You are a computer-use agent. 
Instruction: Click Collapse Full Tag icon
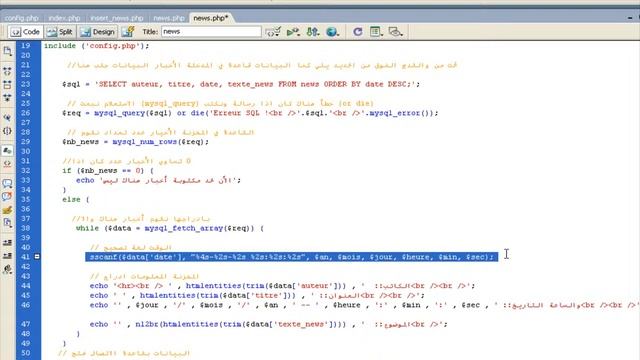pos(7,71)
